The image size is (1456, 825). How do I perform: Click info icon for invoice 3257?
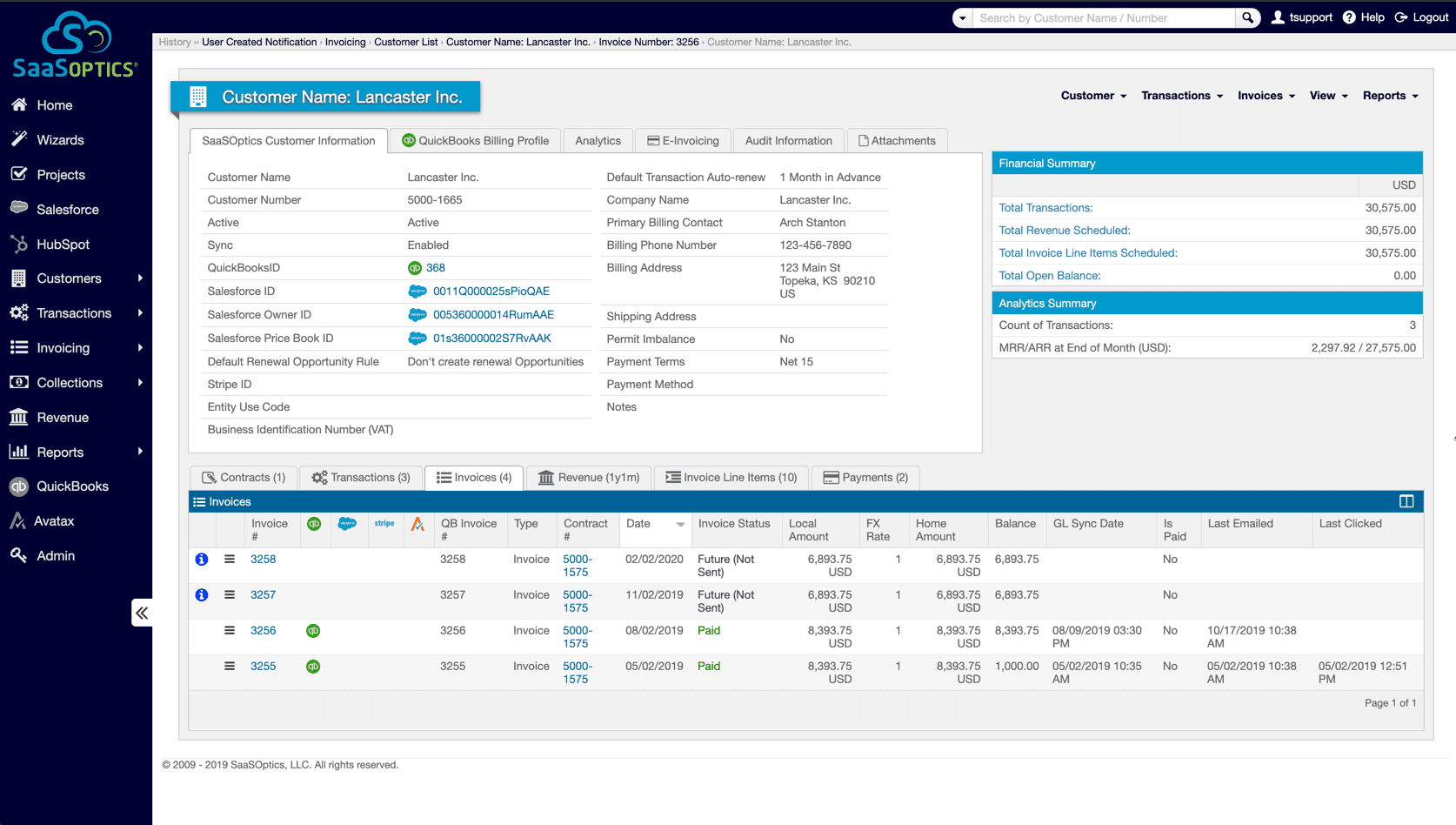(x=202, y=595)
